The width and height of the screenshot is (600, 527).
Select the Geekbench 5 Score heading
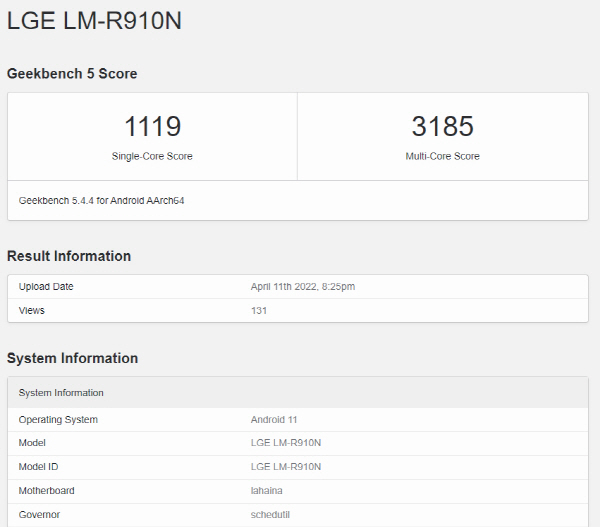pyautogui.click(x=72, y=73)
